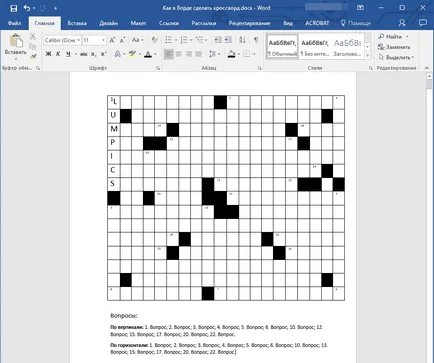Click the Найти (Find) button

coord(390,36)
